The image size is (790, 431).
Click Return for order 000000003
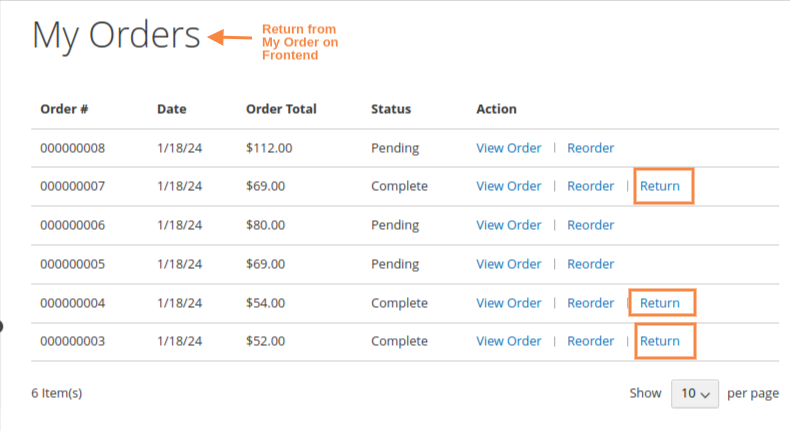660,341
